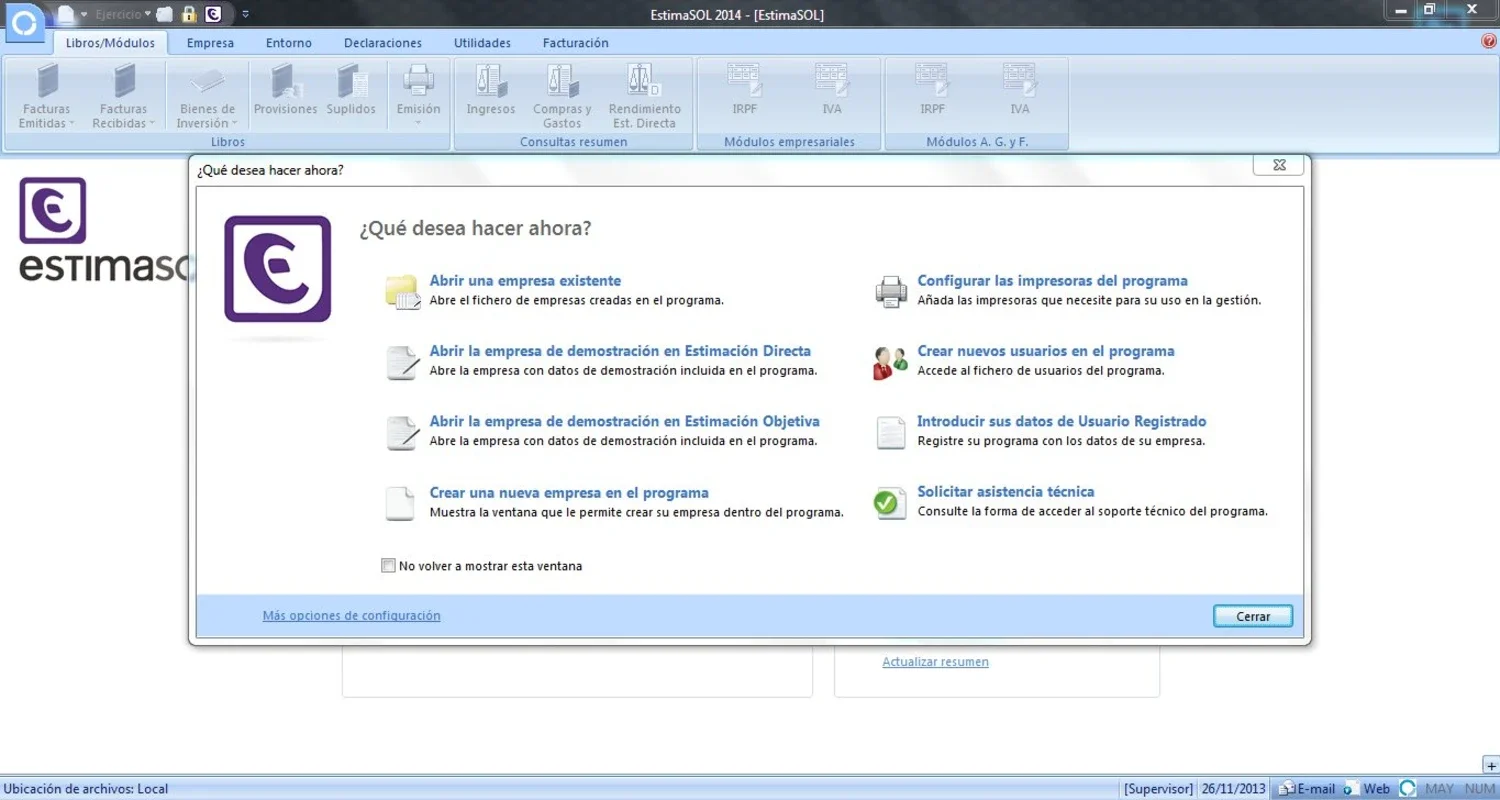
Task: Open the EstimaSOL application orb menu
Action: coord(24,22)
